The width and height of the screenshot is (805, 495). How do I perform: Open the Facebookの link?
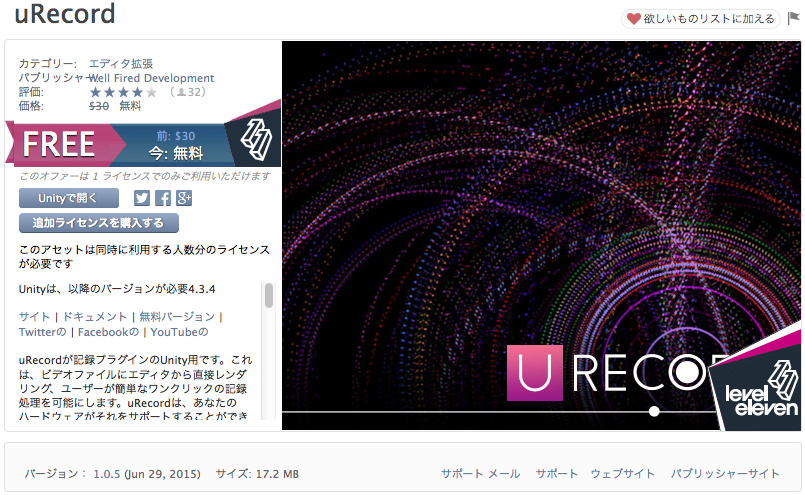coord(108,332)
